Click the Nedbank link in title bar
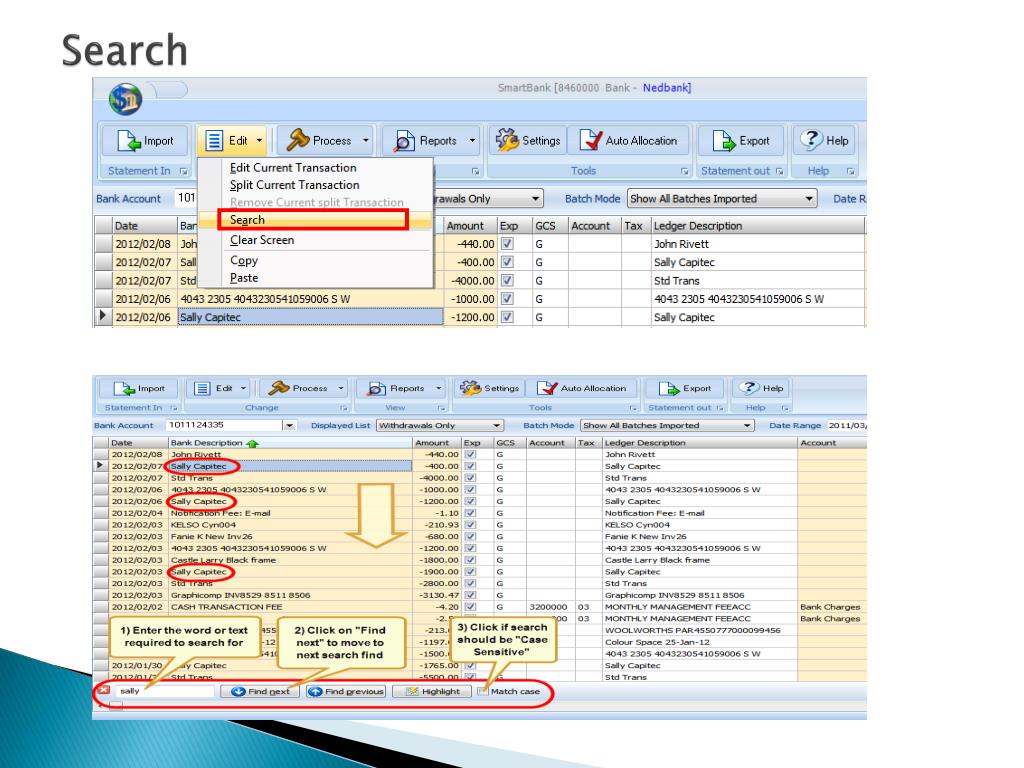The height and width of the screenshot is (768, 1024). [x=667, y=88]
